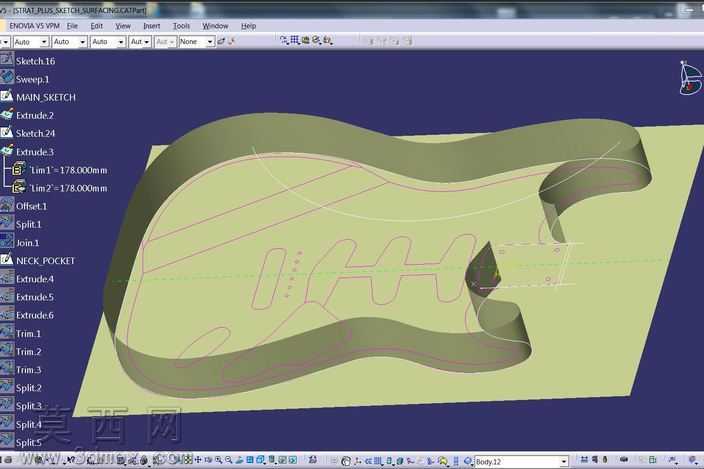Click the Offset.1 feature icon
Viewport: 704px width, 469px height.
click(7, 205)
